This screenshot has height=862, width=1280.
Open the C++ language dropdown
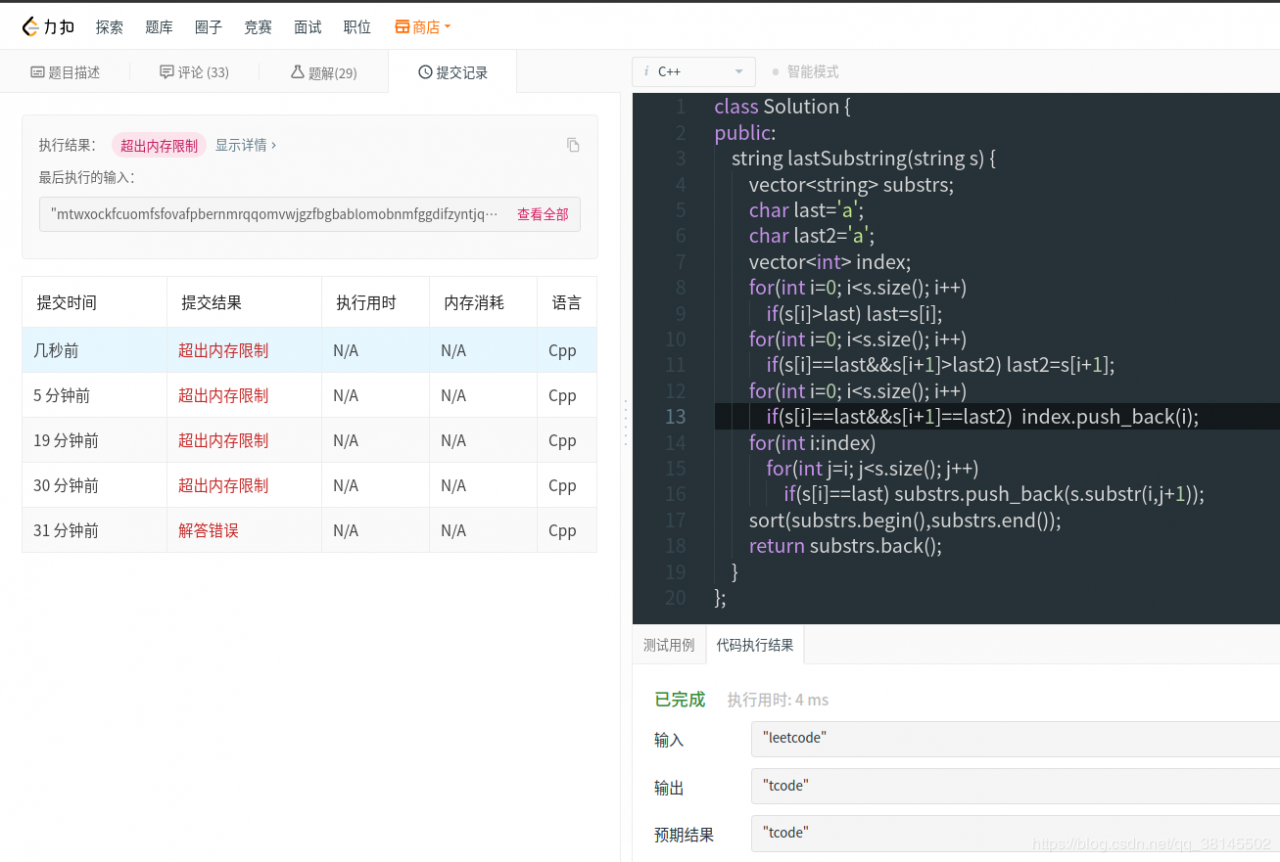pyautogui.click(x=694, y=72)
